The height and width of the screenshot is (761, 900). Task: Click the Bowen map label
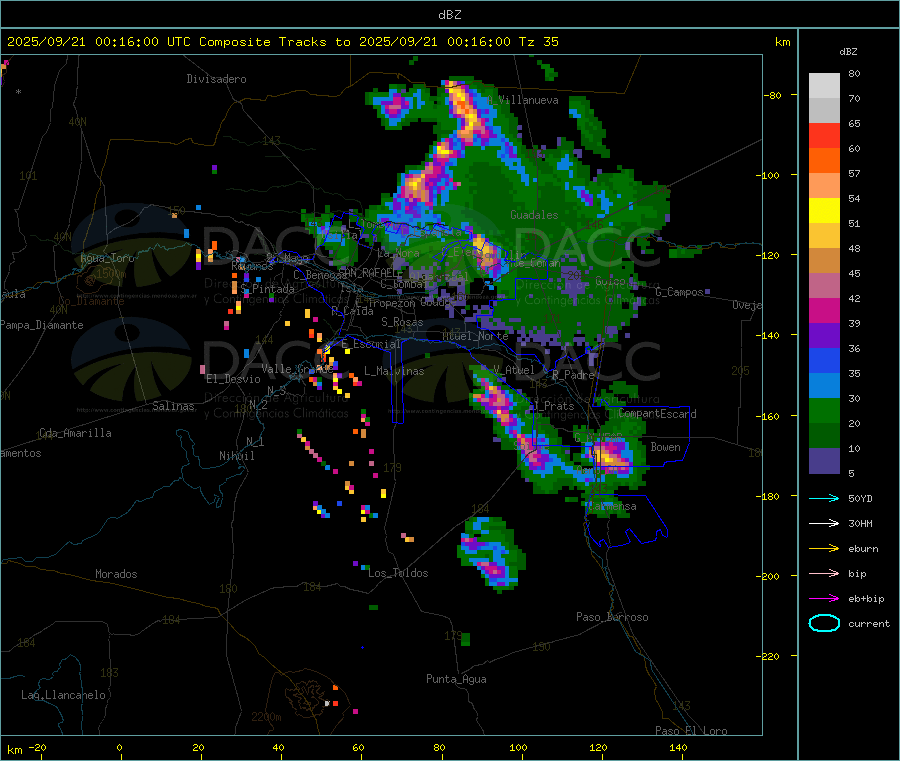pos(665,447)
